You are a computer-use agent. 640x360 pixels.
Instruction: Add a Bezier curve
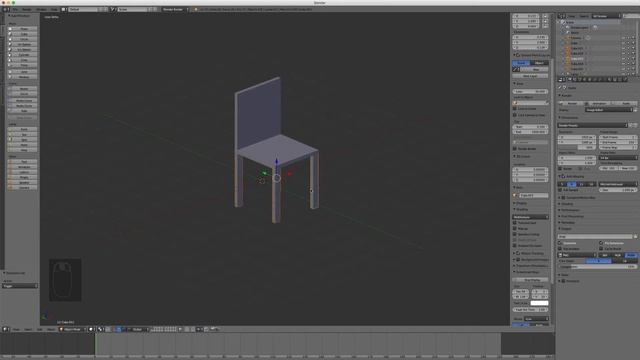coord(22,89)
